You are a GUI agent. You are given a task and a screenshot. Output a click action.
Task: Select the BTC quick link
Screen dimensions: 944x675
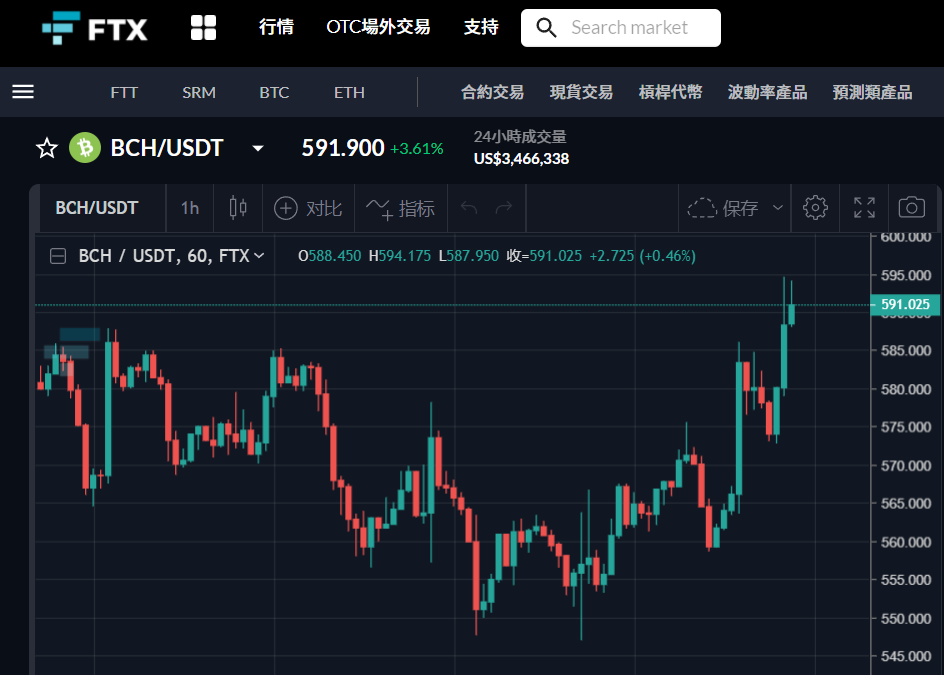tap(274, 92)
